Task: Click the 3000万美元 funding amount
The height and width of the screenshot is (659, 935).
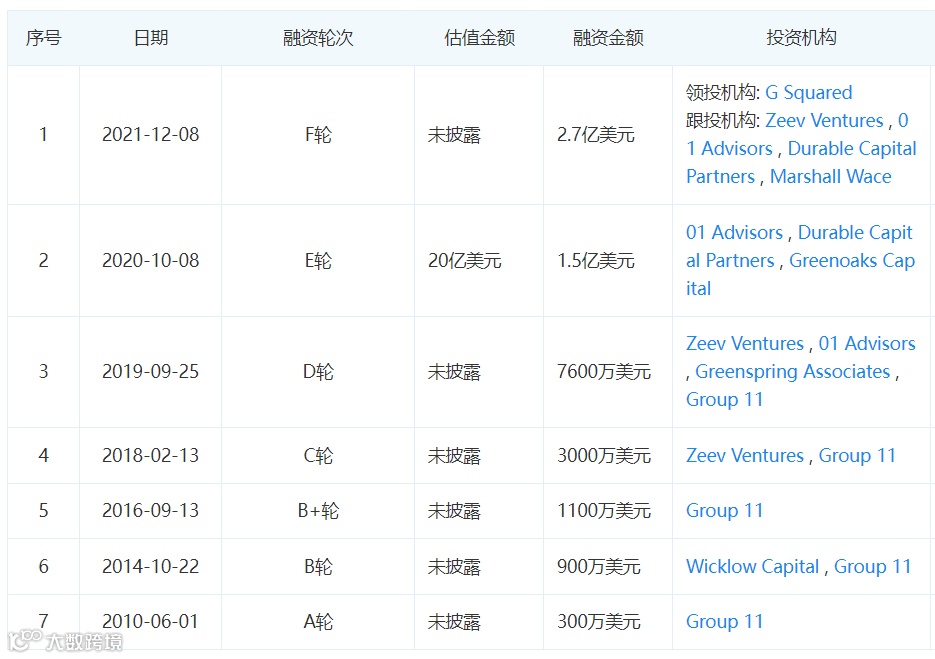Action: (603, 456)
